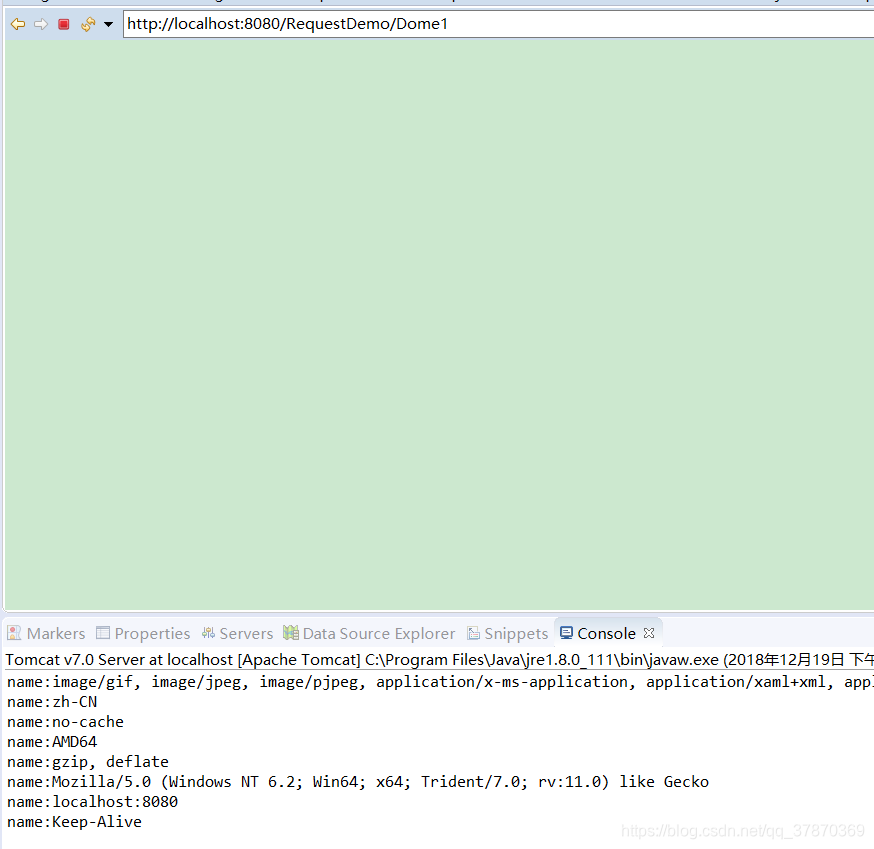Close the Console tab
The width and height of the screenshot is (874, 849).
coord(649,633)
